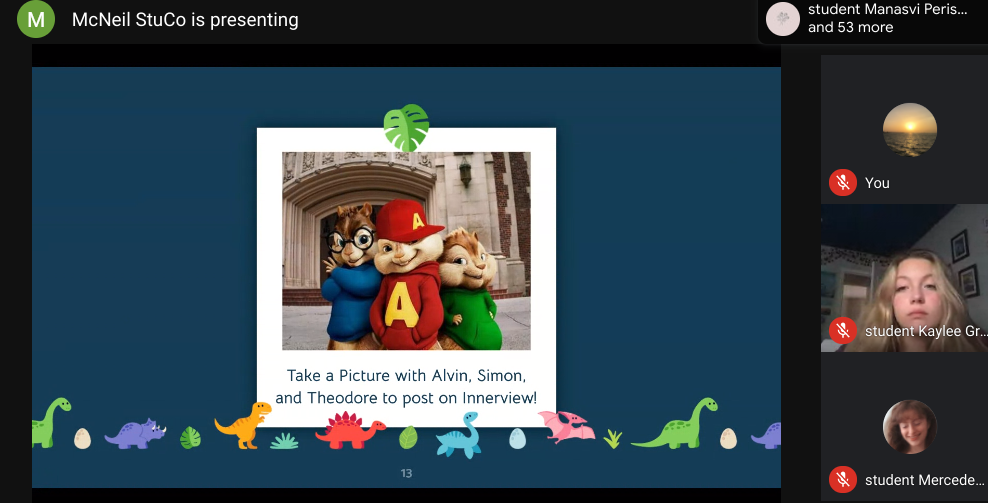988x503 pixels.
Task: Click student Mercede's muted mic icon
Action: click(x=842, y=480)
